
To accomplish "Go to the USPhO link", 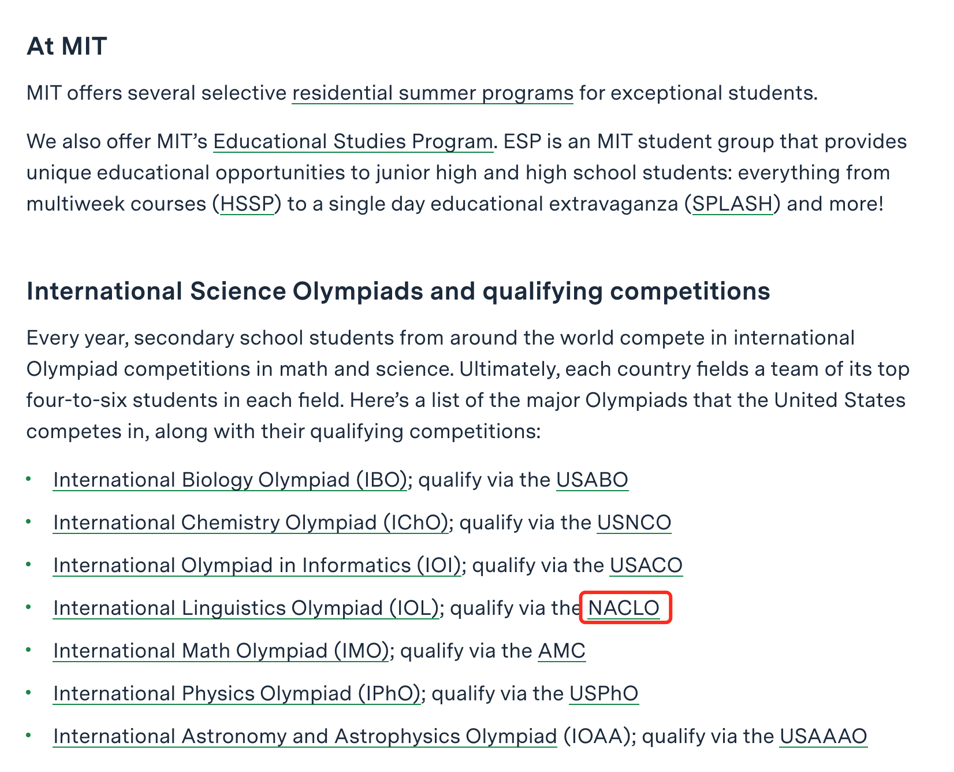I will click(x=603, y=695).
